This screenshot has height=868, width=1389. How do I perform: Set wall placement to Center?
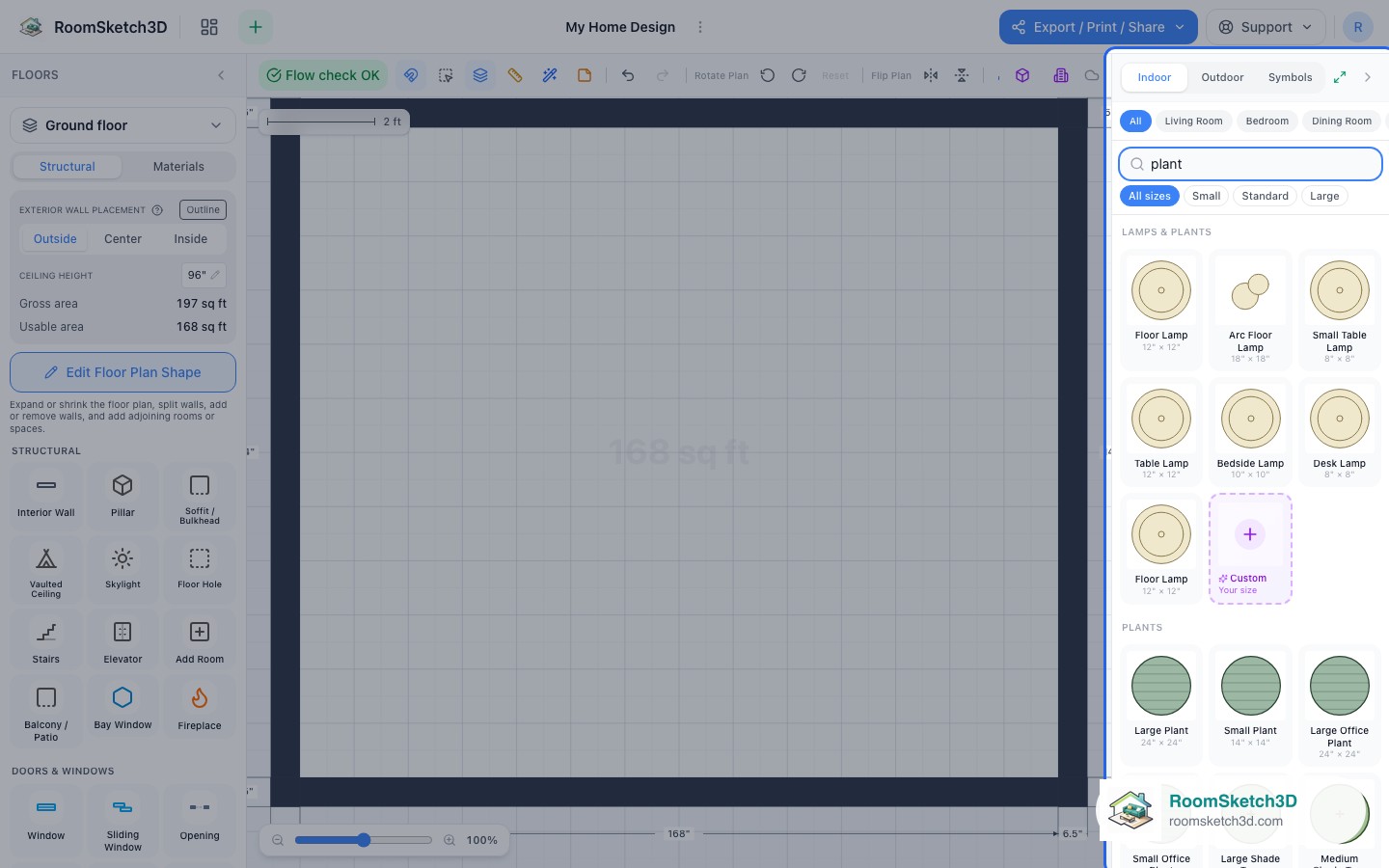pyautogui.click(x=123, y=239)
